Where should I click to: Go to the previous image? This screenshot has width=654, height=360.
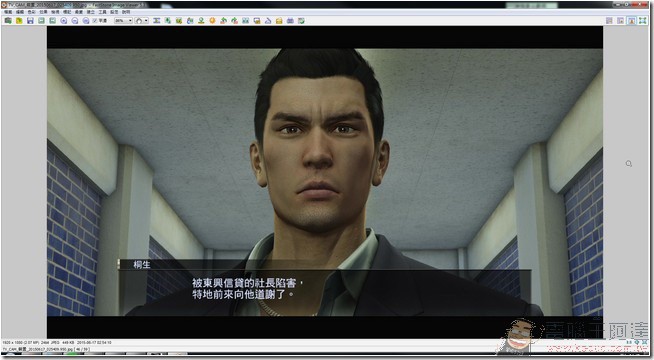coord(41,20)
